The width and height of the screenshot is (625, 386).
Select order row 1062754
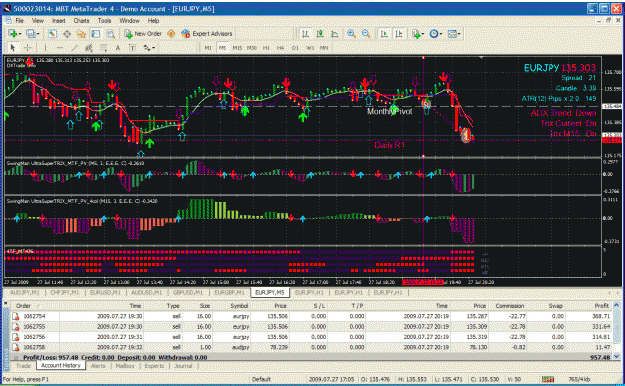click(311, 316)
